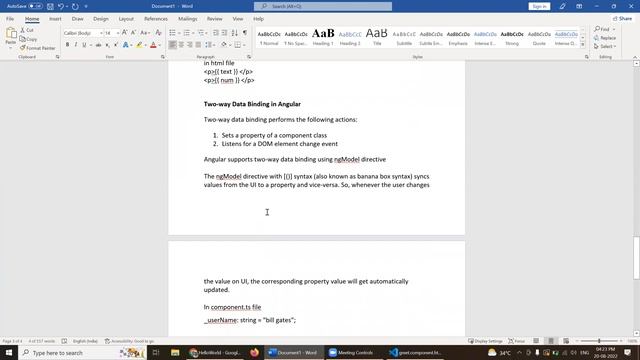
Task: Align text right
Action: (x=190, y=45)
